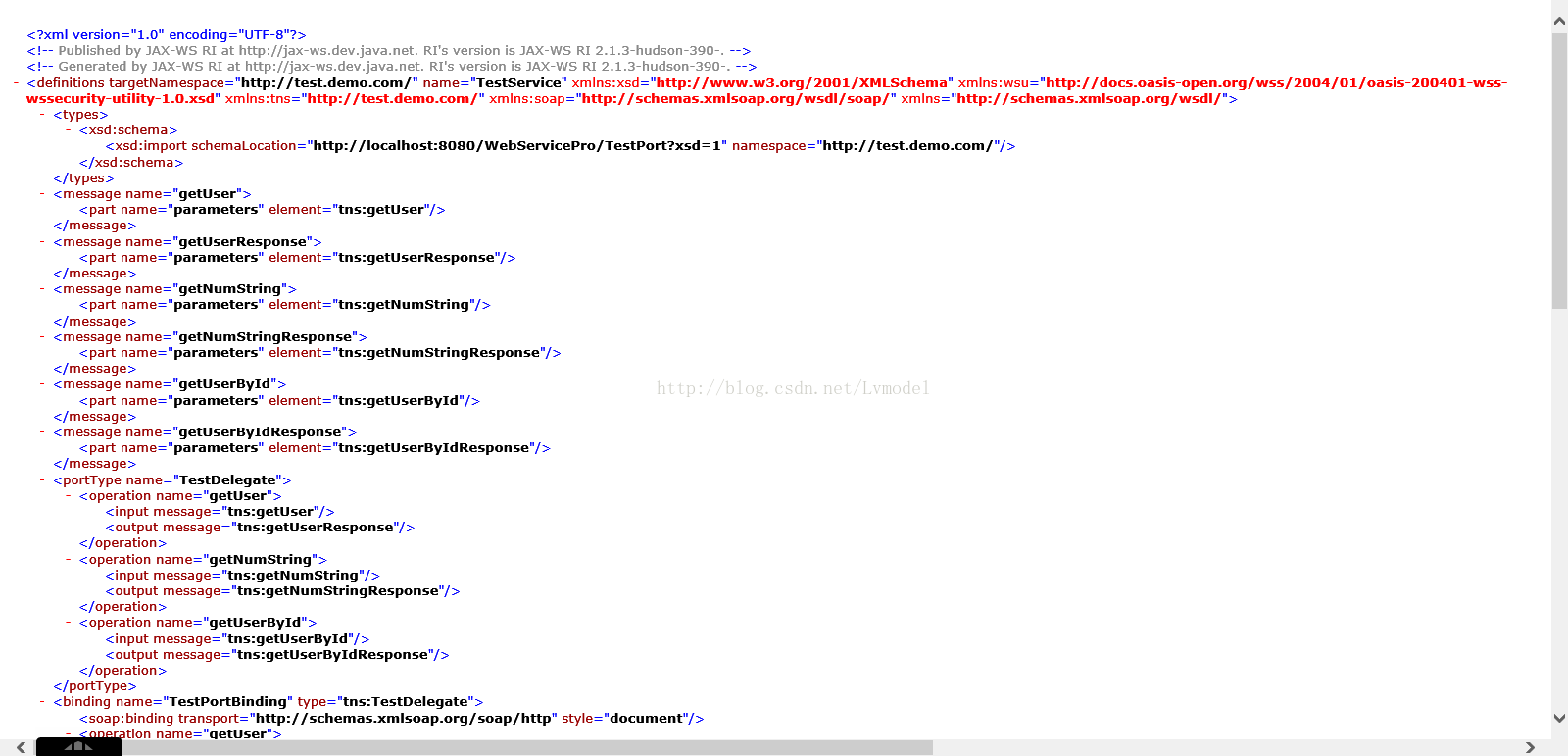Click the 'Generated by JAX-WS RI' comment
This screenshot has width=1568, height=756.
tap(392, 67)
